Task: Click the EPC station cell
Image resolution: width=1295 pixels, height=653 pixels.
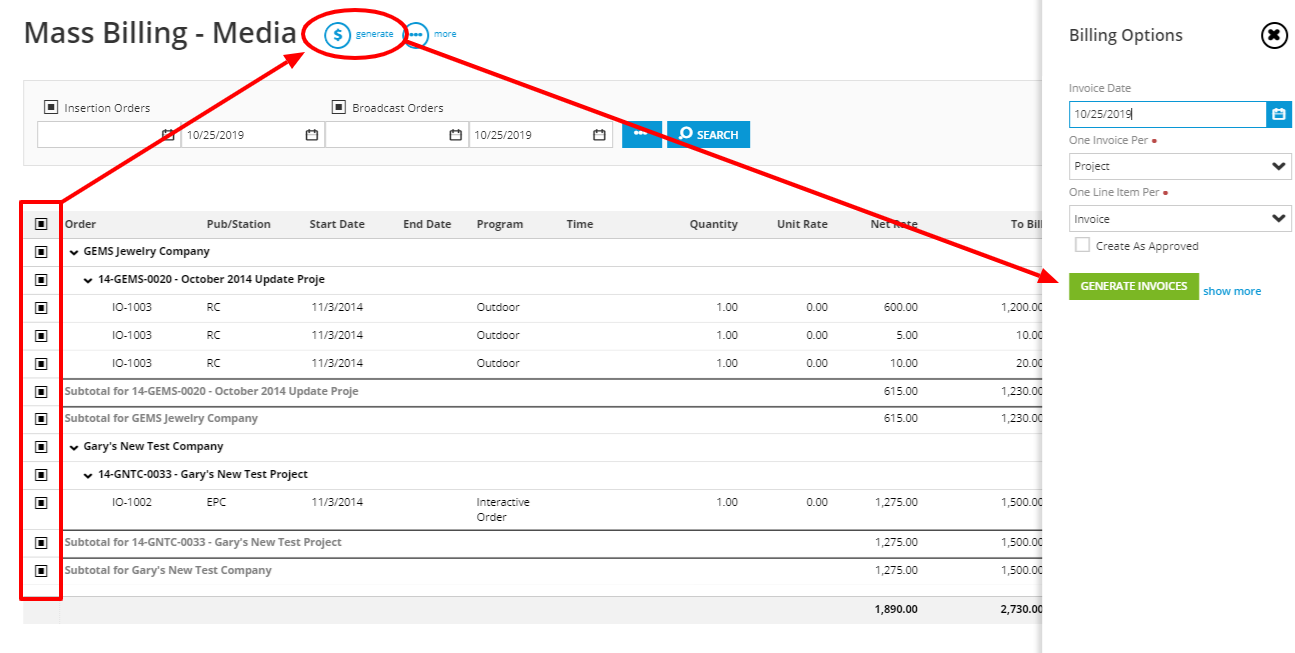Action: [216, 502]
